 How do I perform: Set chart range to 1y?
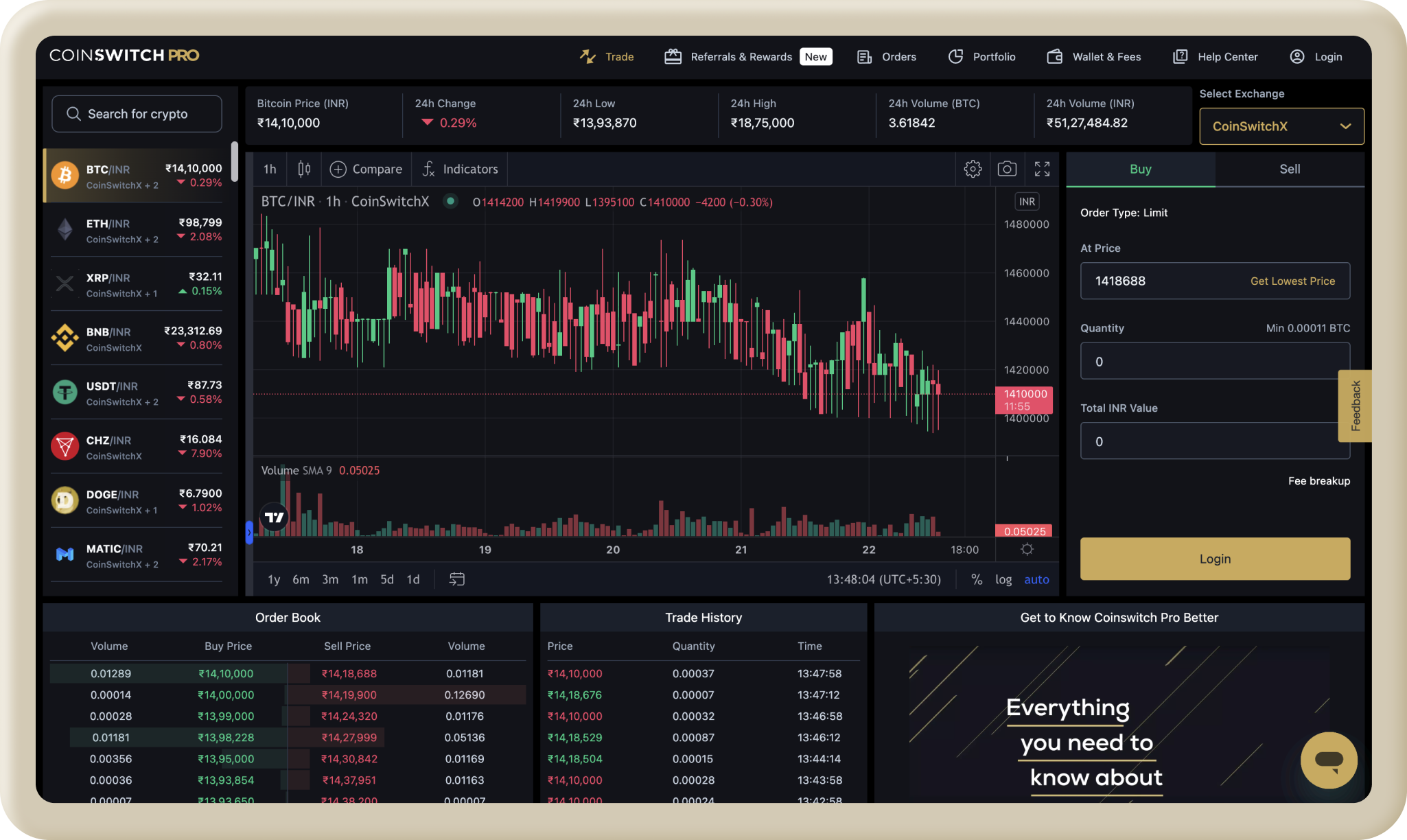274,579
